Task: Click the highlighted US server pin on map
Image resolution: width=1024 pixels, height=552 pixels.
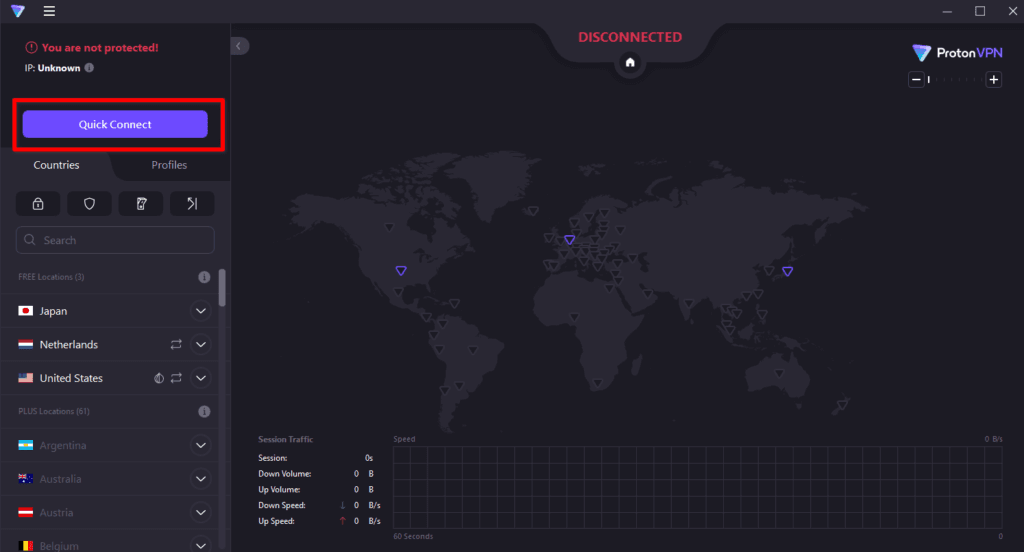Action: coord(401,270)
